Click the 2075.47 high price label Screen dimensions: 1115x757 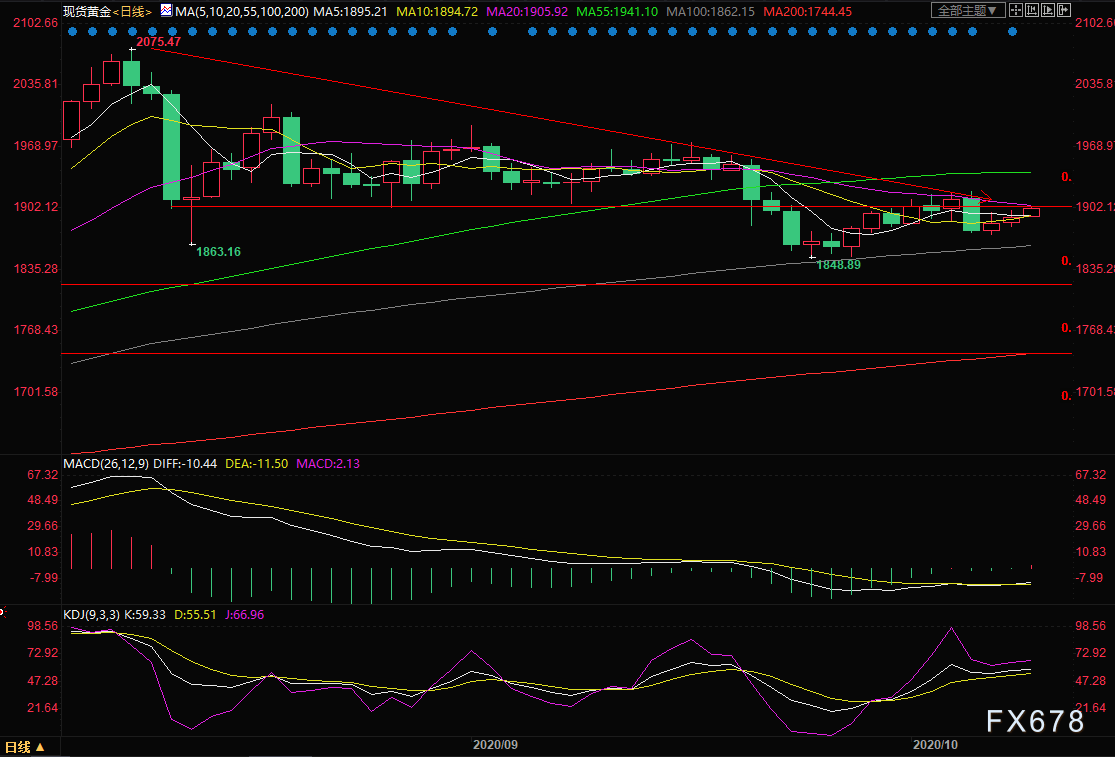[159, 41]
